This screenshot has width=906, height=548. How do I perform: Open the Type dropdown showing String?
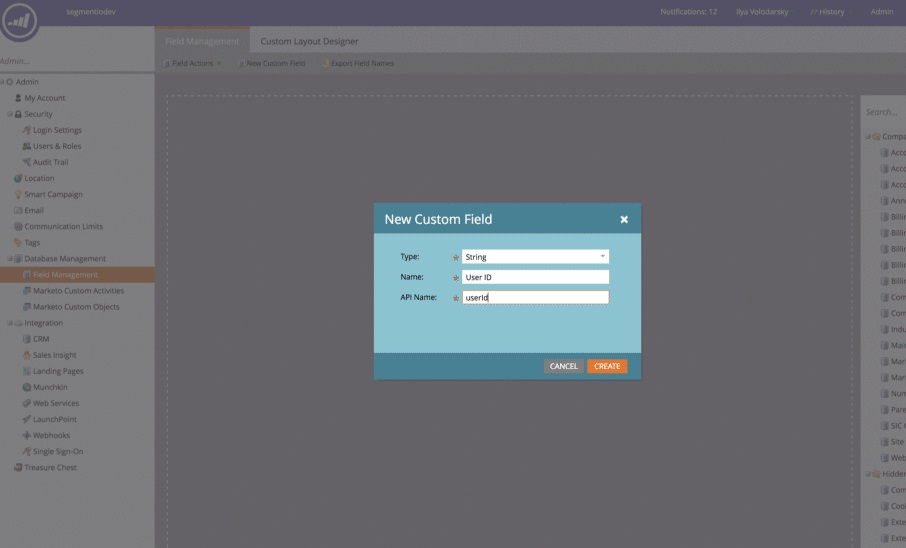click(x=535, y=257)
